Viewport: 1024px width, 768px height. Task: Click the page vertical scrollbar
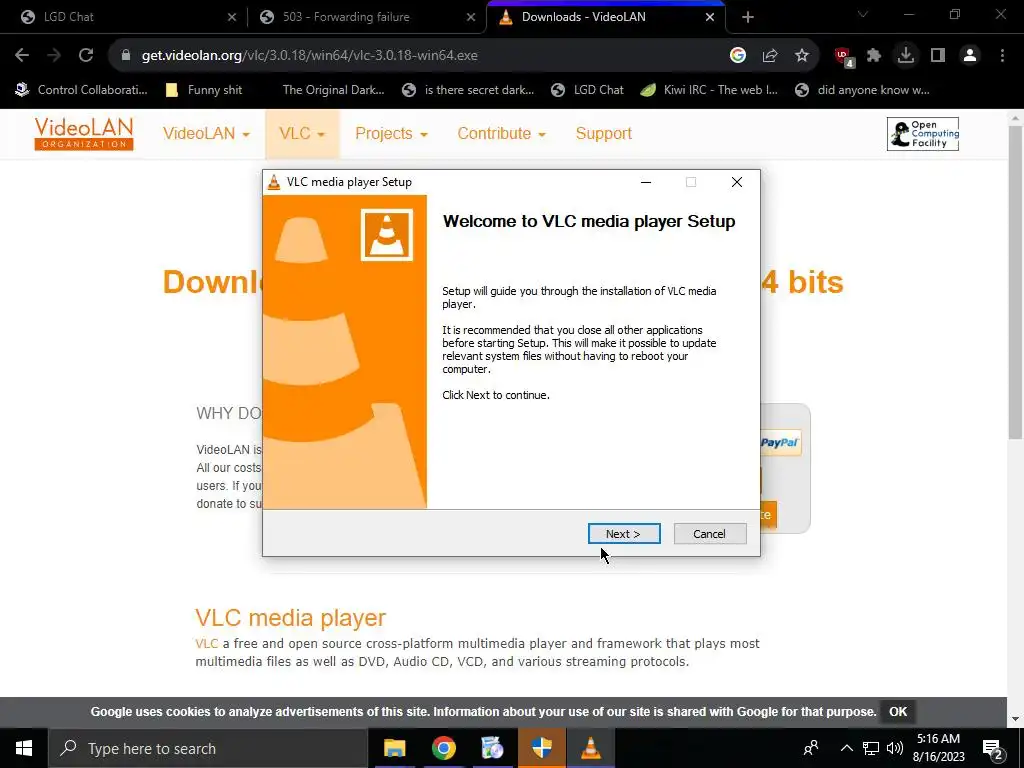point(1015,282)
